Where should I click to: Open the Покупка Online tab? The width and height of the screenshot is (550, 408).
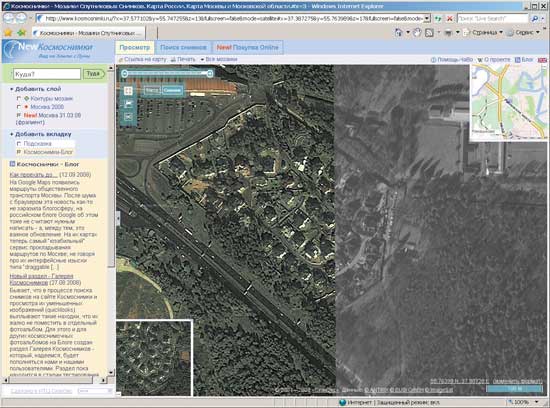(248, 47)
